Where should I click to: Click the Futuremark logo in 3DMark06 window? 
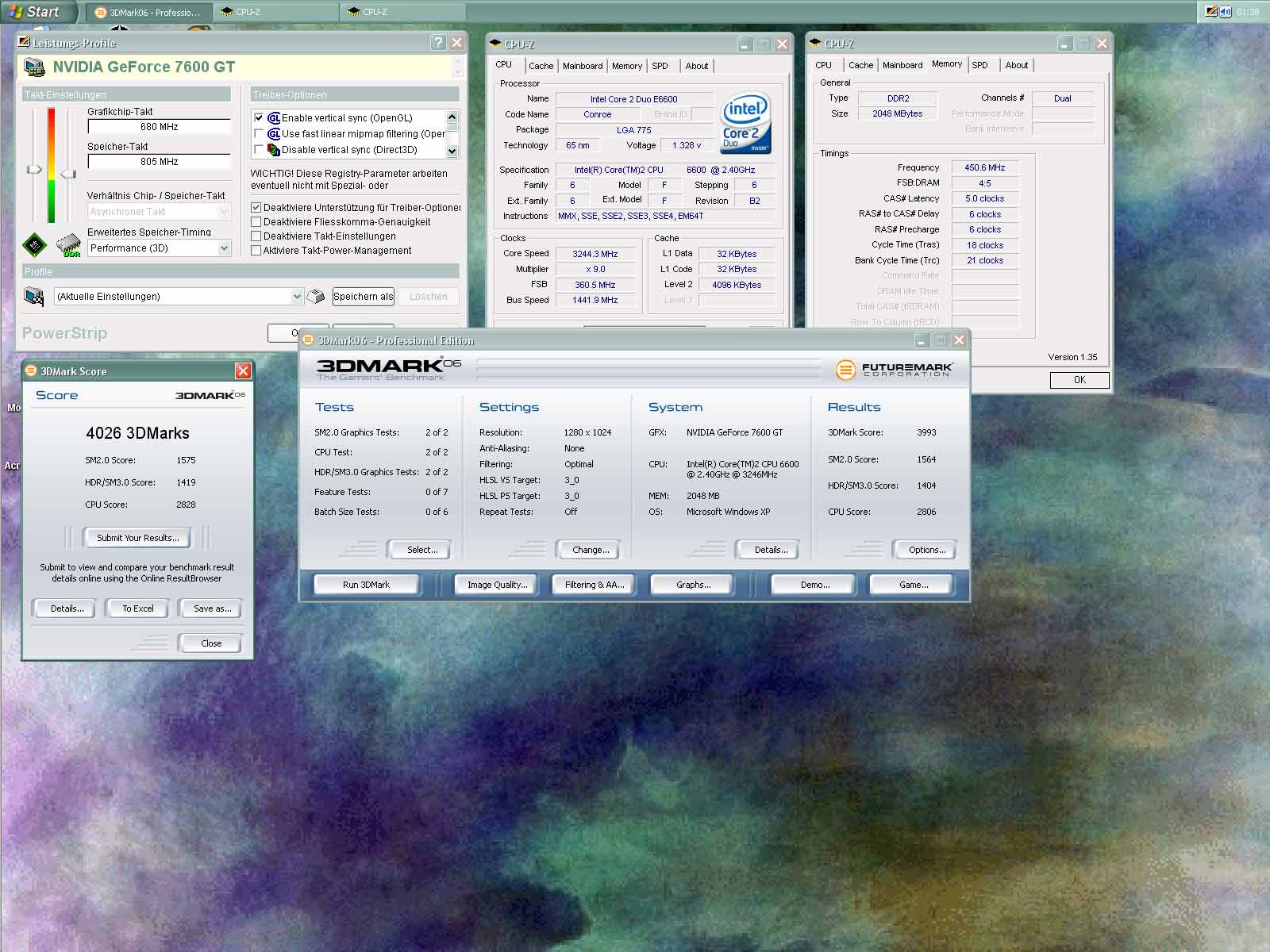click(x=894, y=370)
